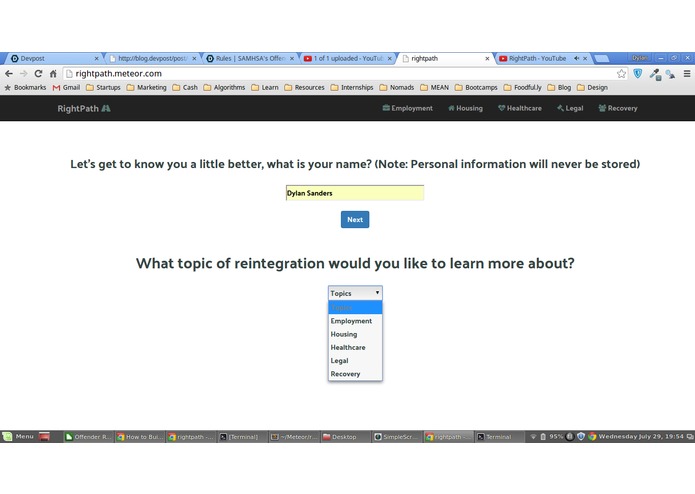Reload the rightpath page
This screenshot has width=695, height=494.
pos(38,74)
